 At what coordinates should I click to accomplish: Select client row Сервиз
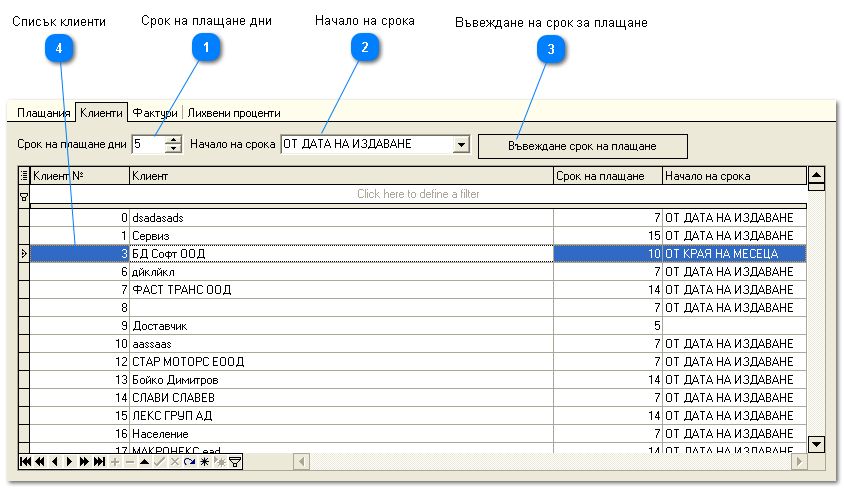(418, 236)
